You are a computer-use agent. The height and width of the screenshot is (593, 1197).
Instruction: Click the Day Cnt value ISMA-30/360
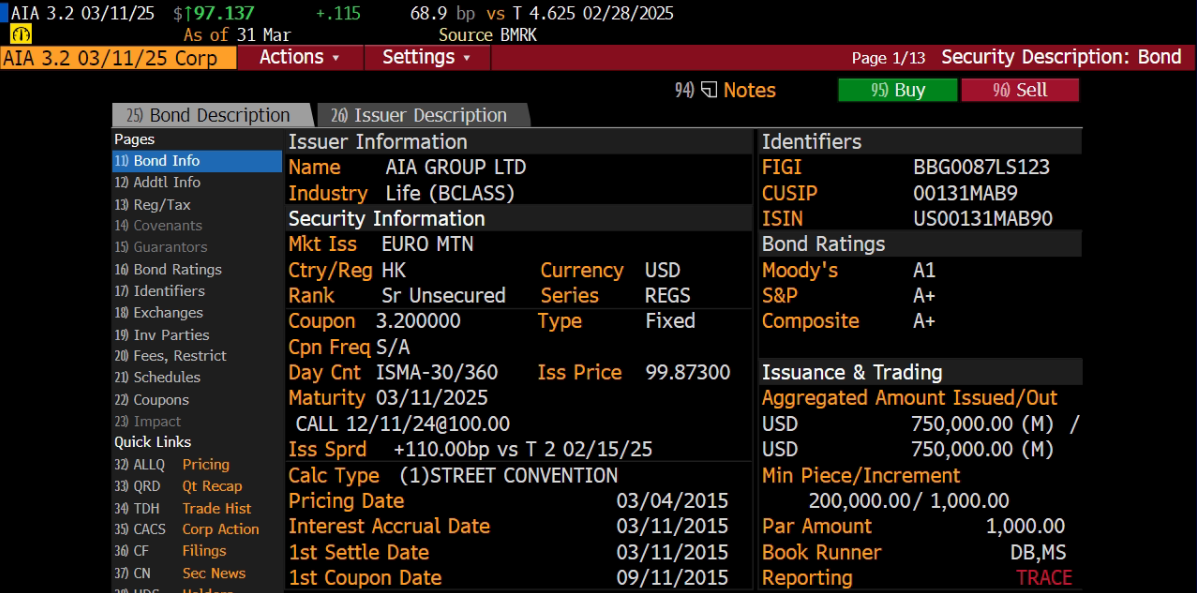coord(437,372)
